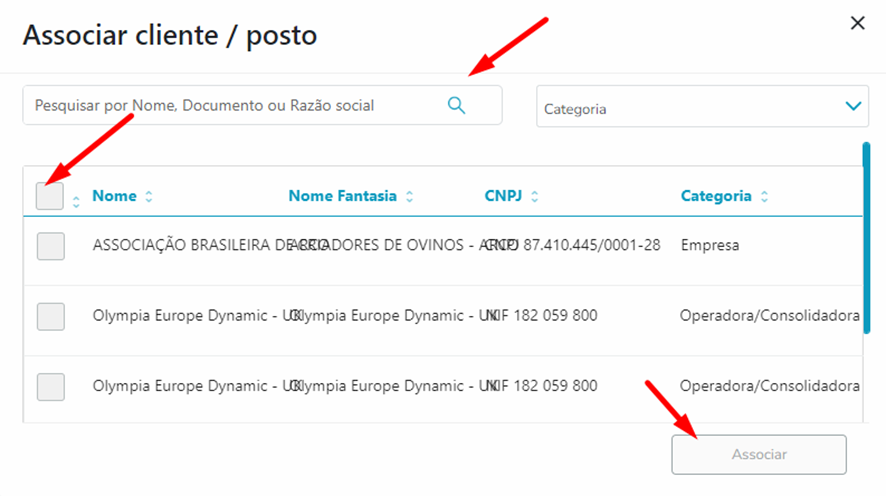Open the Categoria filter dropdown

(702, 106)
